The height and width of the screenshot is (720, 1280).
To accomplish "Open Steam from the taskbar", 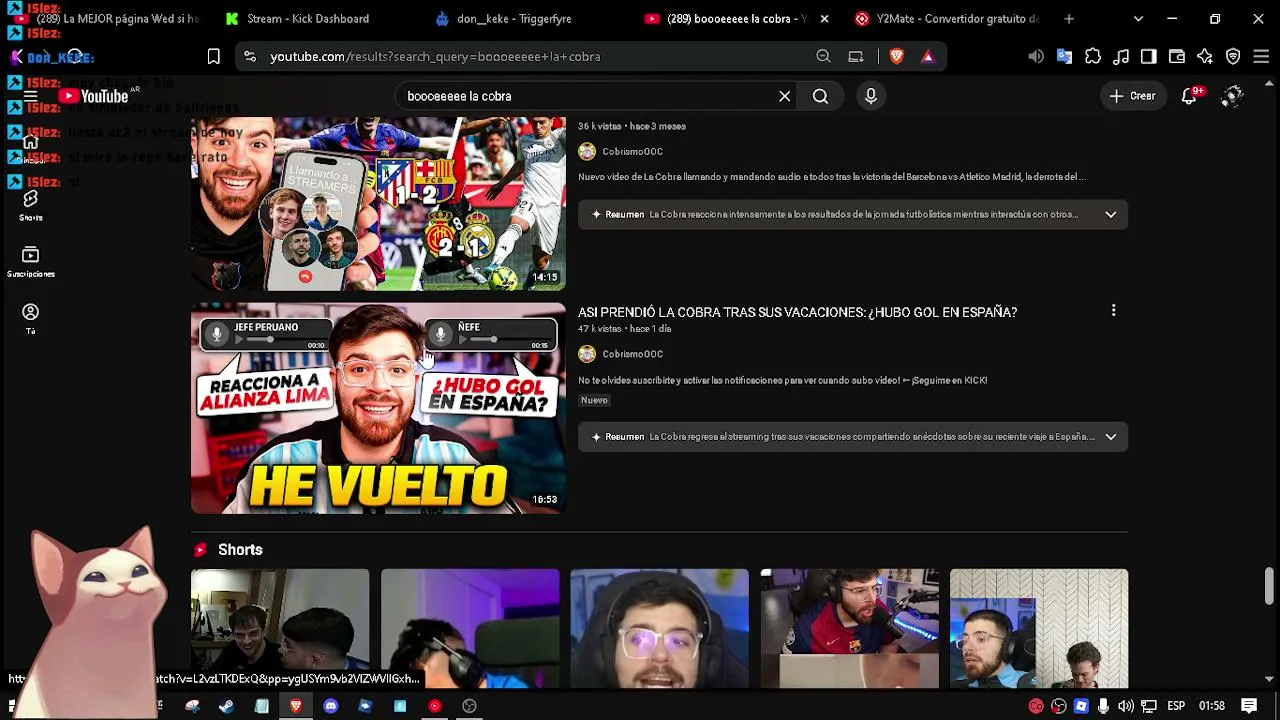I will [x=227, y=706].
